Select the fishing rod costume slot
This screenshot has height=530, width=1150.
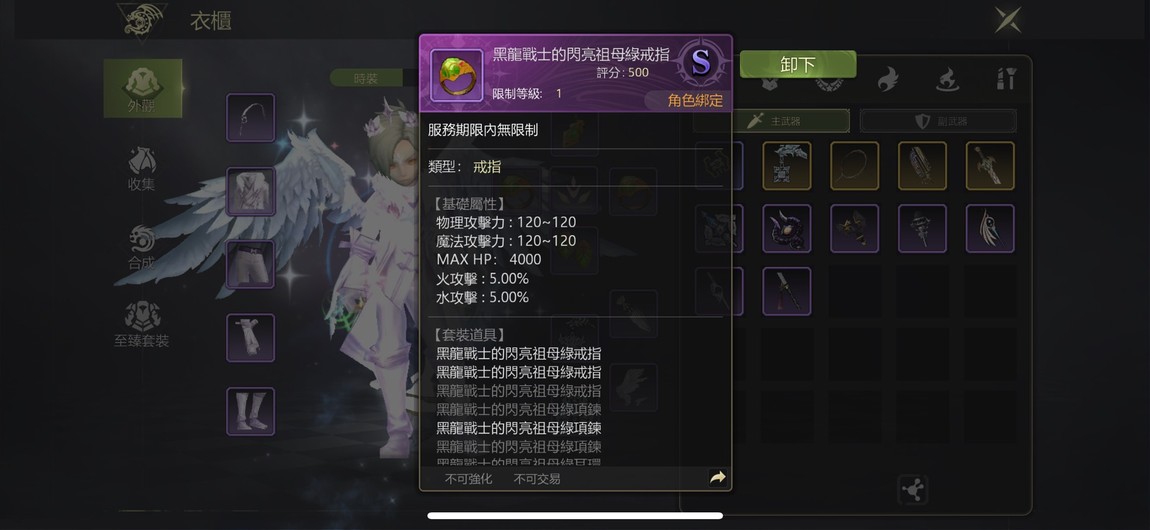click(x=251, y=117)
